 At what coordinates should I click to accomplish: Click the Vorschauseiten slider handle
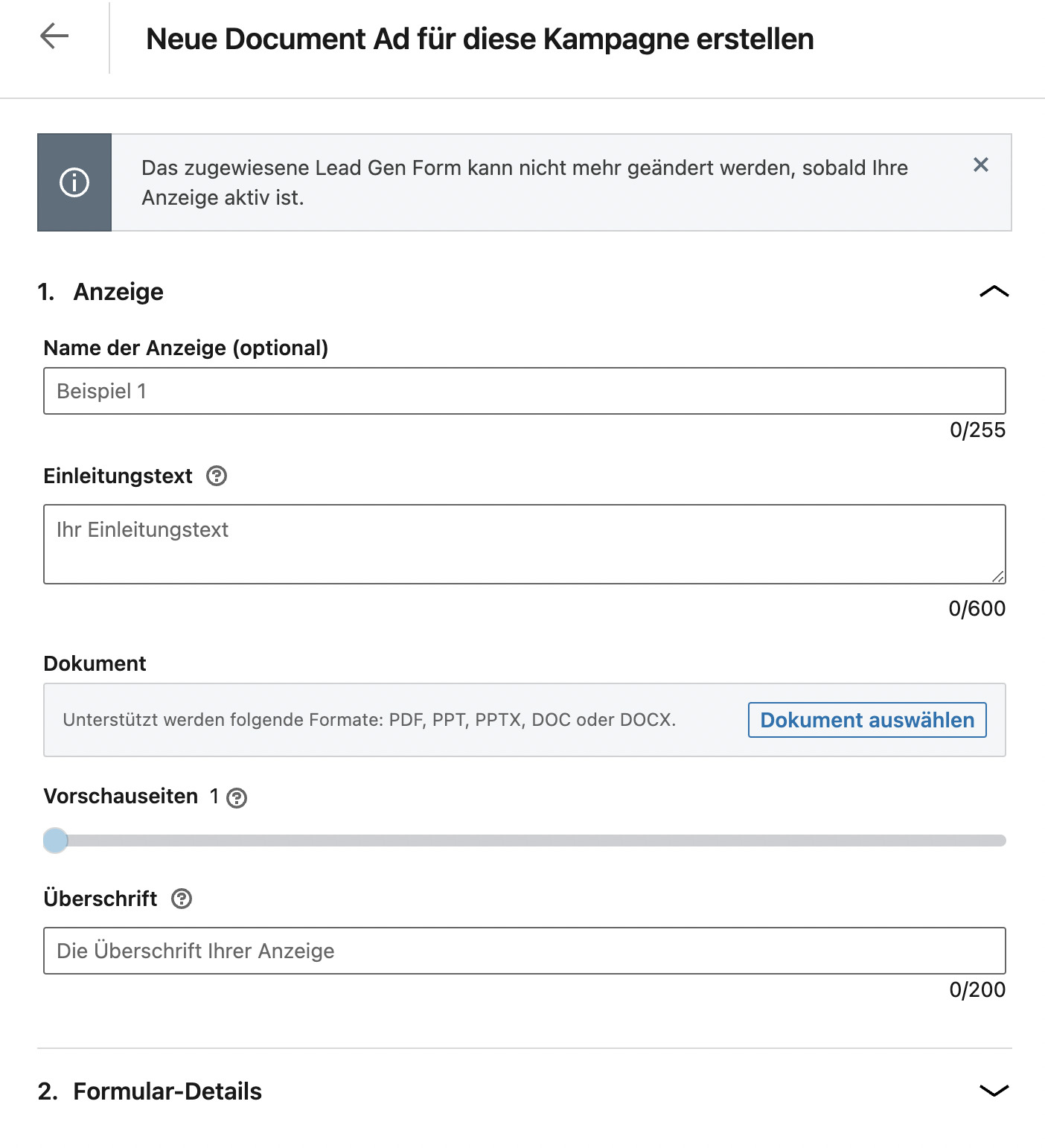(55, 841)
